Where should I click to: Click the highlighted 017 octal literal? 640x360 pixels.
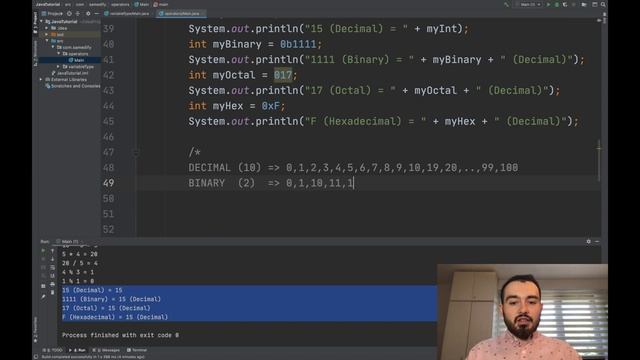coord(283,75)
